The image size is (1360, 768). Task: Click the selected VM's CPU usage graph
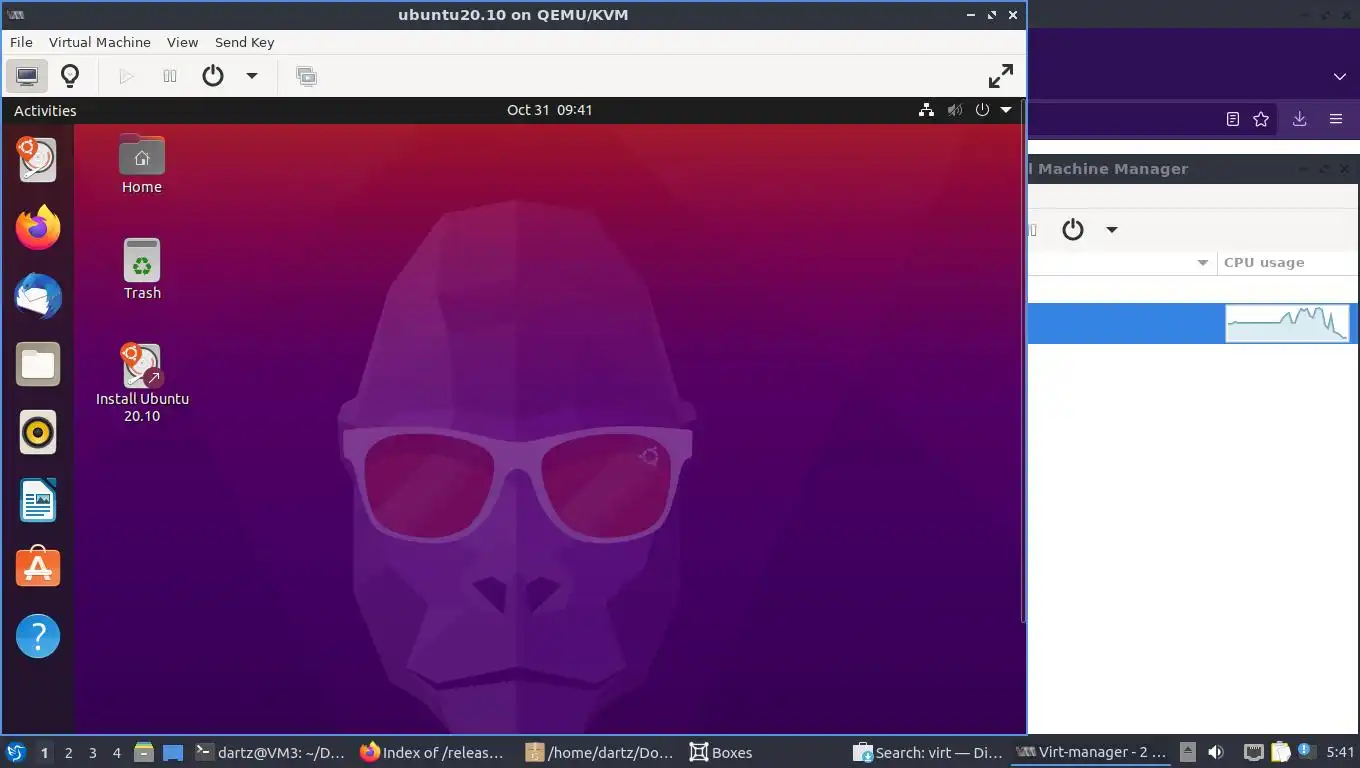(1287, 323)
